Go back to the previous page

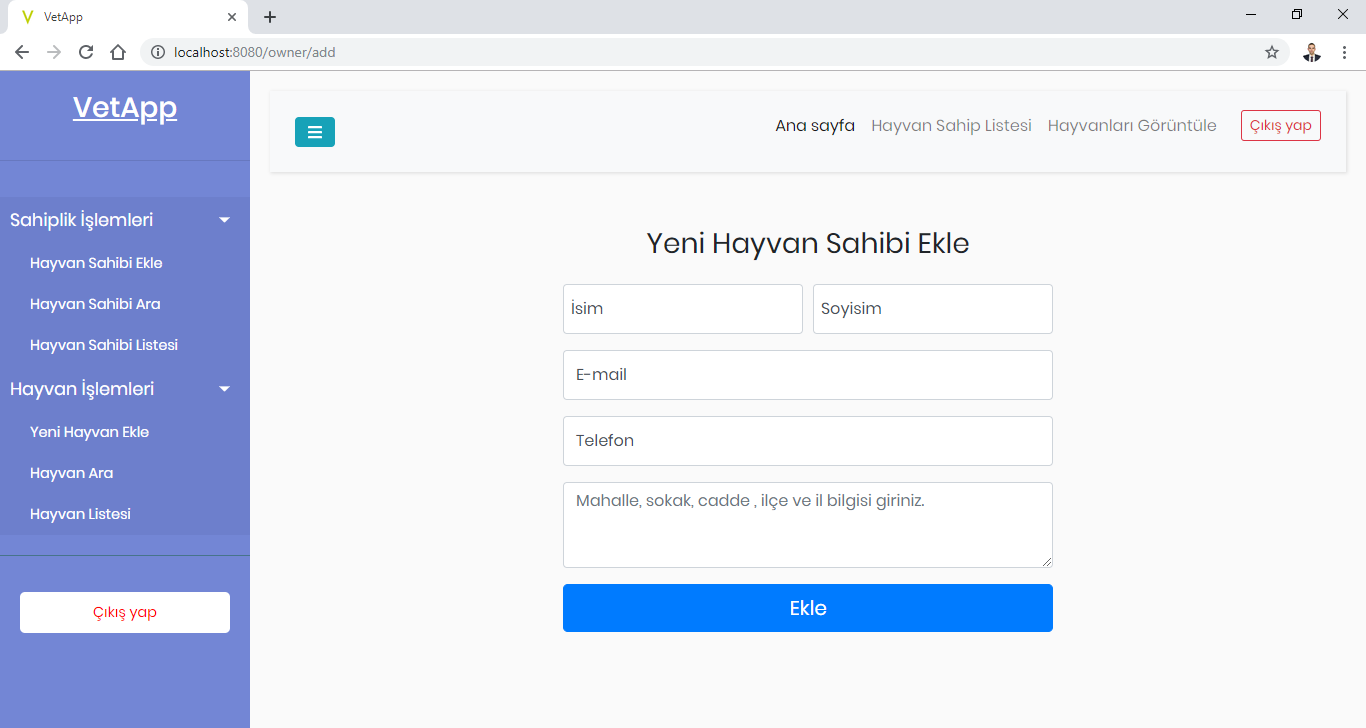(x=22, y=53)
